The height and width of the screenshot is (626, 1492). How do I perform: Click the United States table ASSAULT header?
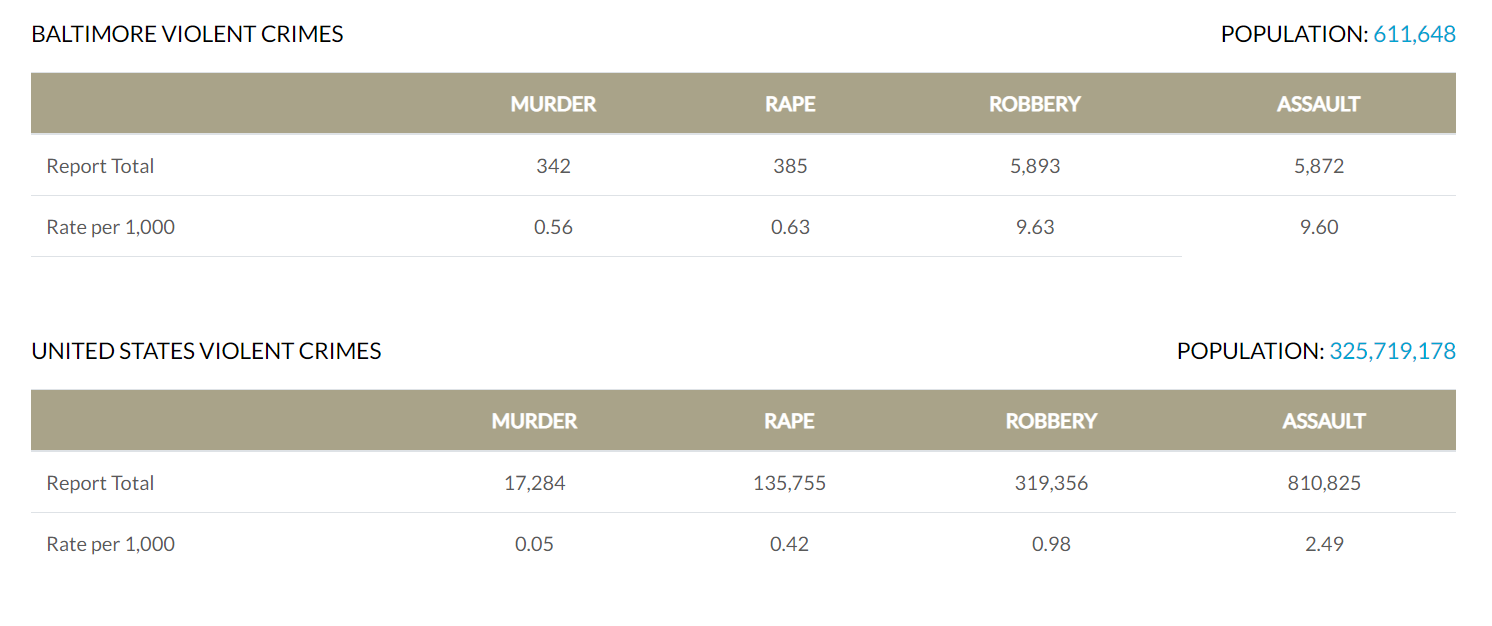(1324, 421)
